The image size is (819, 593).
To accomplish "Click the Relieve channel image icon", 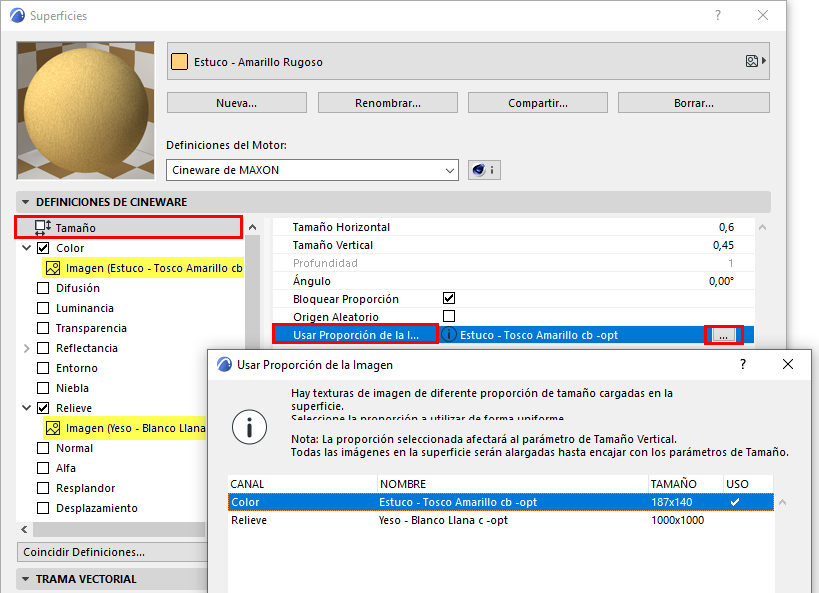I will [53, 428].
